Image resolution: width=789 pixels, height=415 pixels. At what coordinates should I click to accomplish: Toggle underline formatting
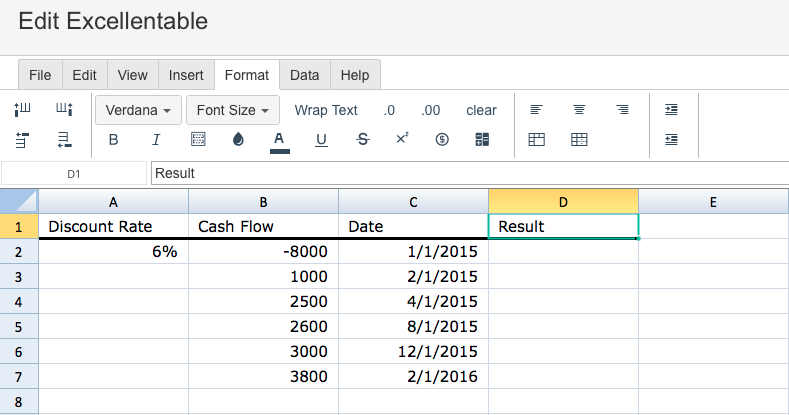[x=321, y=140]
